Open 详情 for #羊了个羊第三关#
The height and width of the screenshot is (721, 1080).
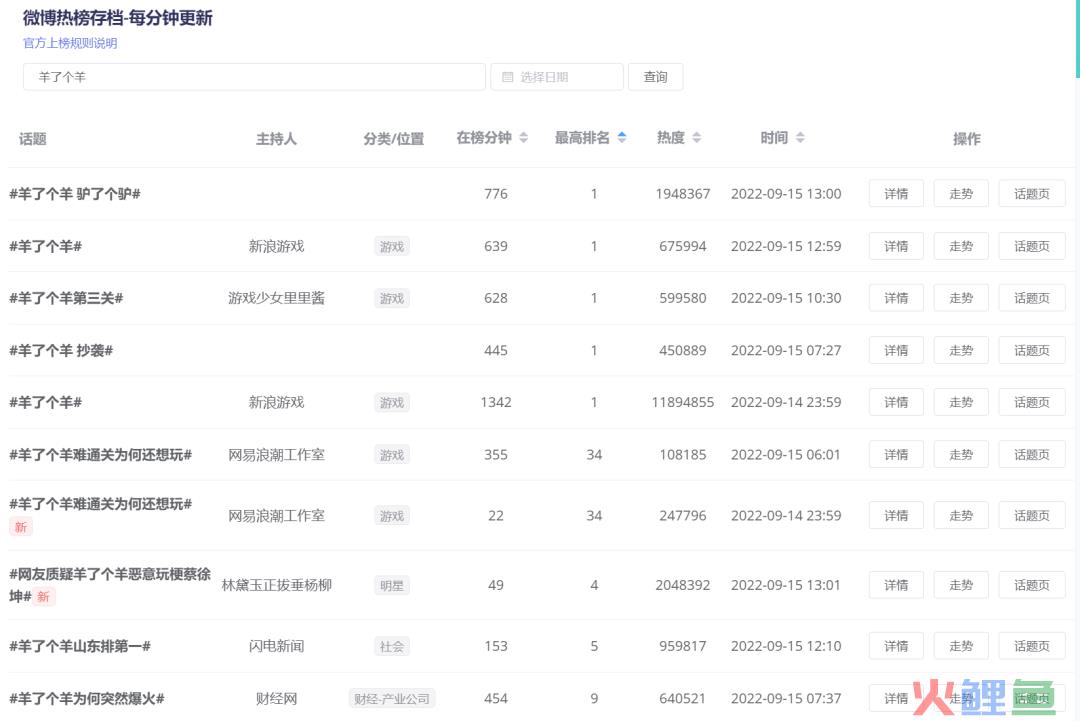pyautogui.click(x=896, y=298)
